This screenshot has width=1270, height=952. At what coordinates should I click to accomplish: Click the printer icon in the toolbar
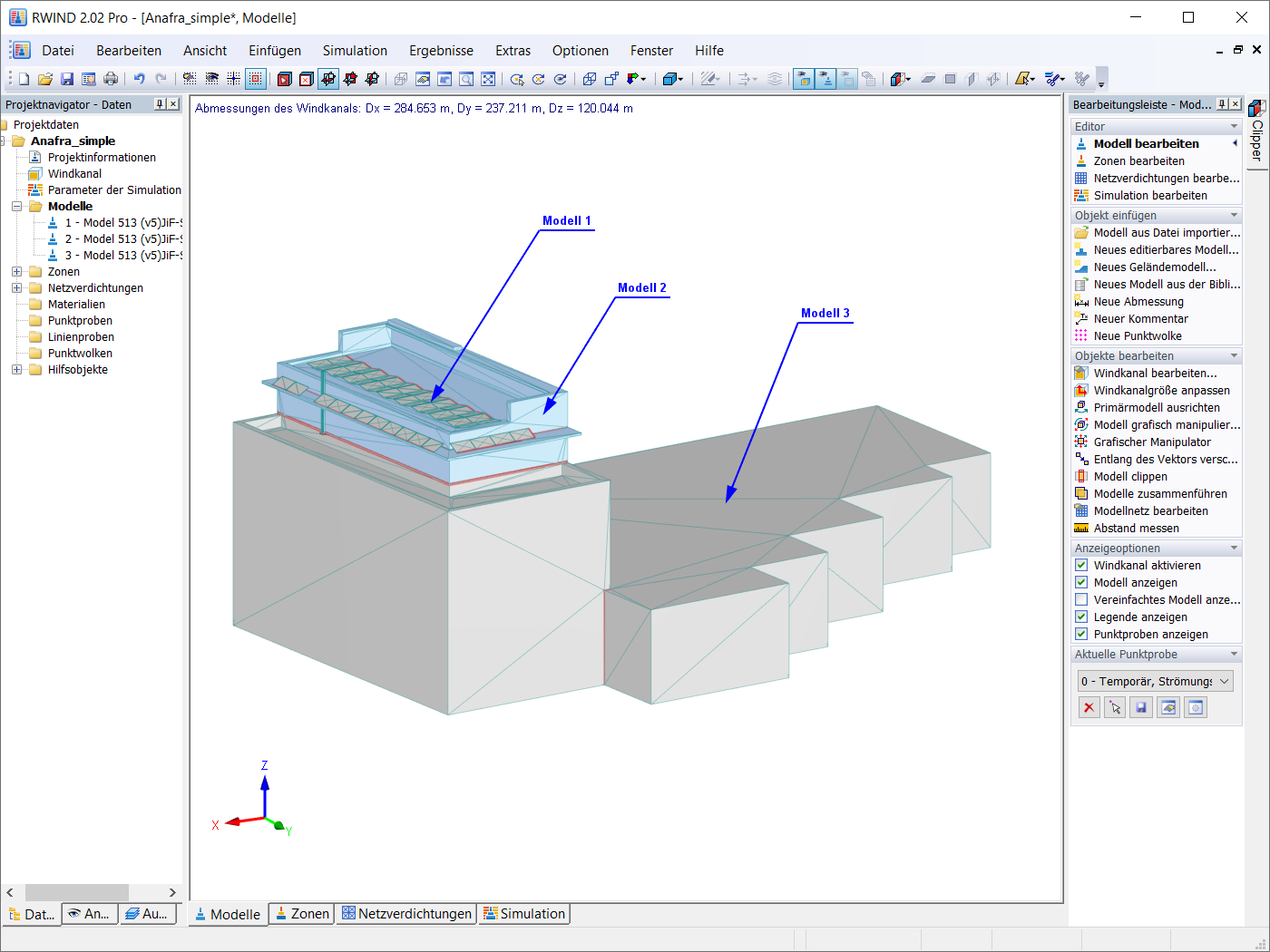[x=111, y=79]
